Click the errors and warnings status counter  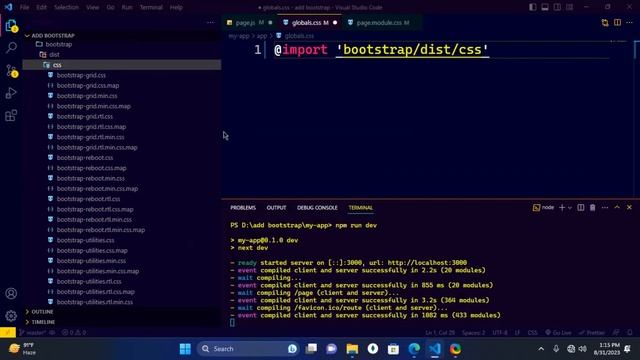pyautogui.click(x=74, y=333)
